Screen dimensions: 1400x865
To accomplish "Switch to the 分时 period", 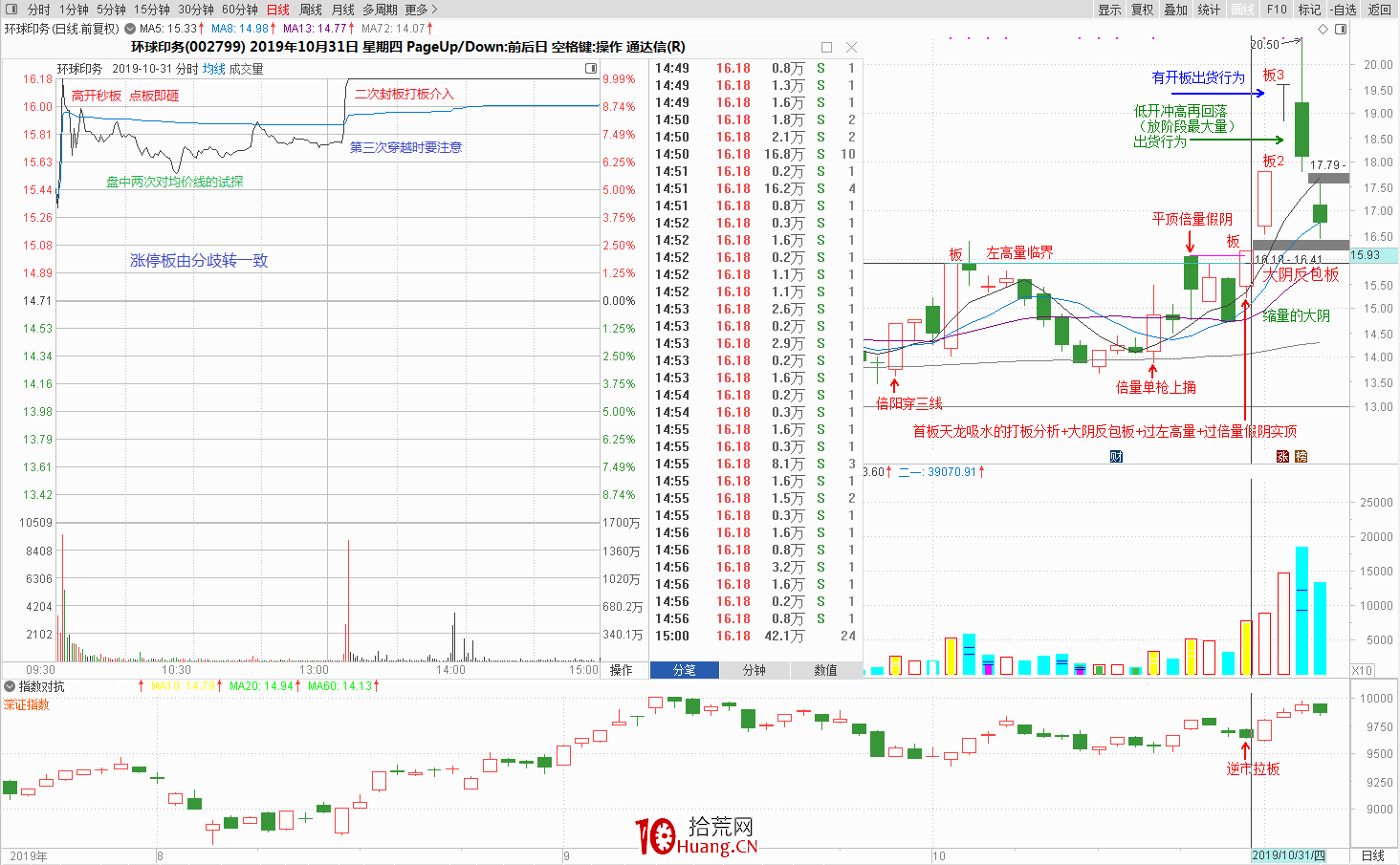I will (38, 9).
